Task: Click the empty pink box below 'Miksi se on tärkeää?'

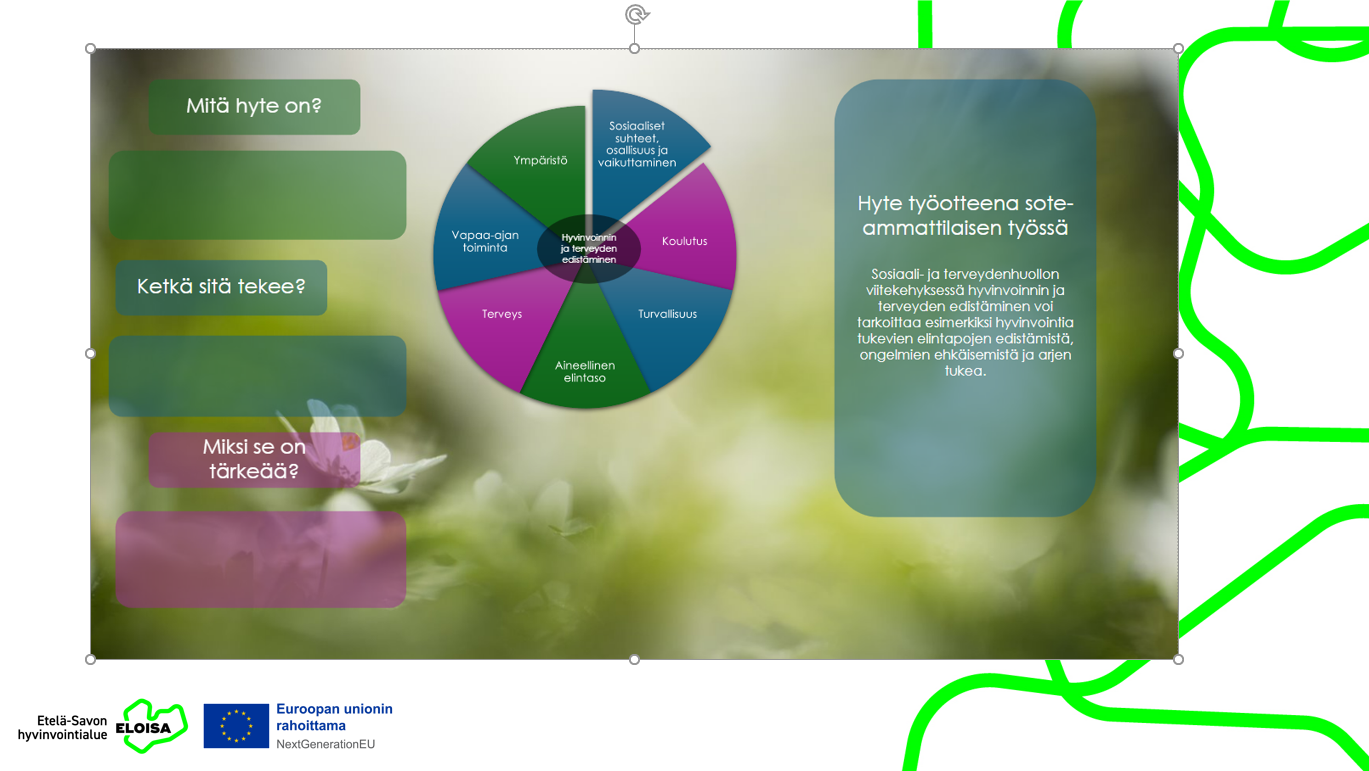Action: click(261, 559)
